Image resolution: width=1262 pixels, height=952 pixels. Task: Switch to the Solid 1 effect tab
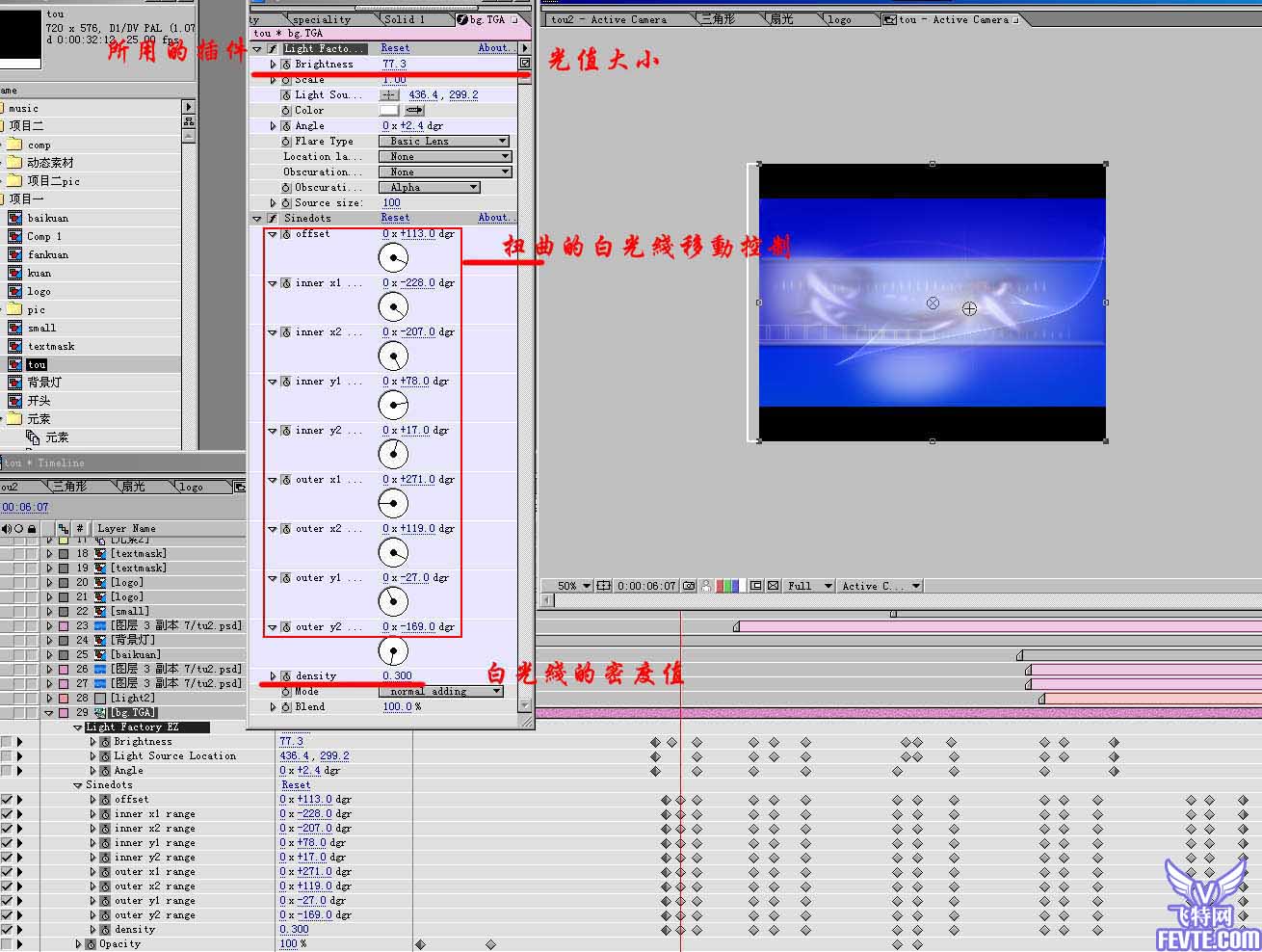405,19
